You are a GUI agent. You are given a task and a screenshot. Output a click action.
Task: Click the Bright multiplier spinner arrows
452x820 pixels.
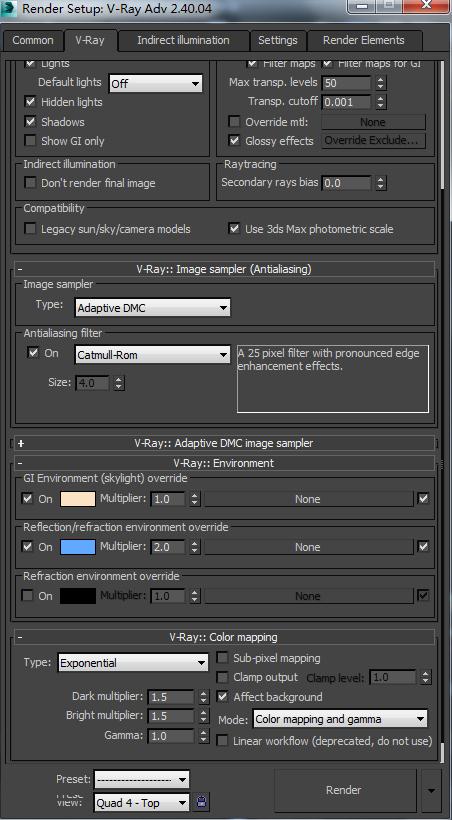point(204,716)
